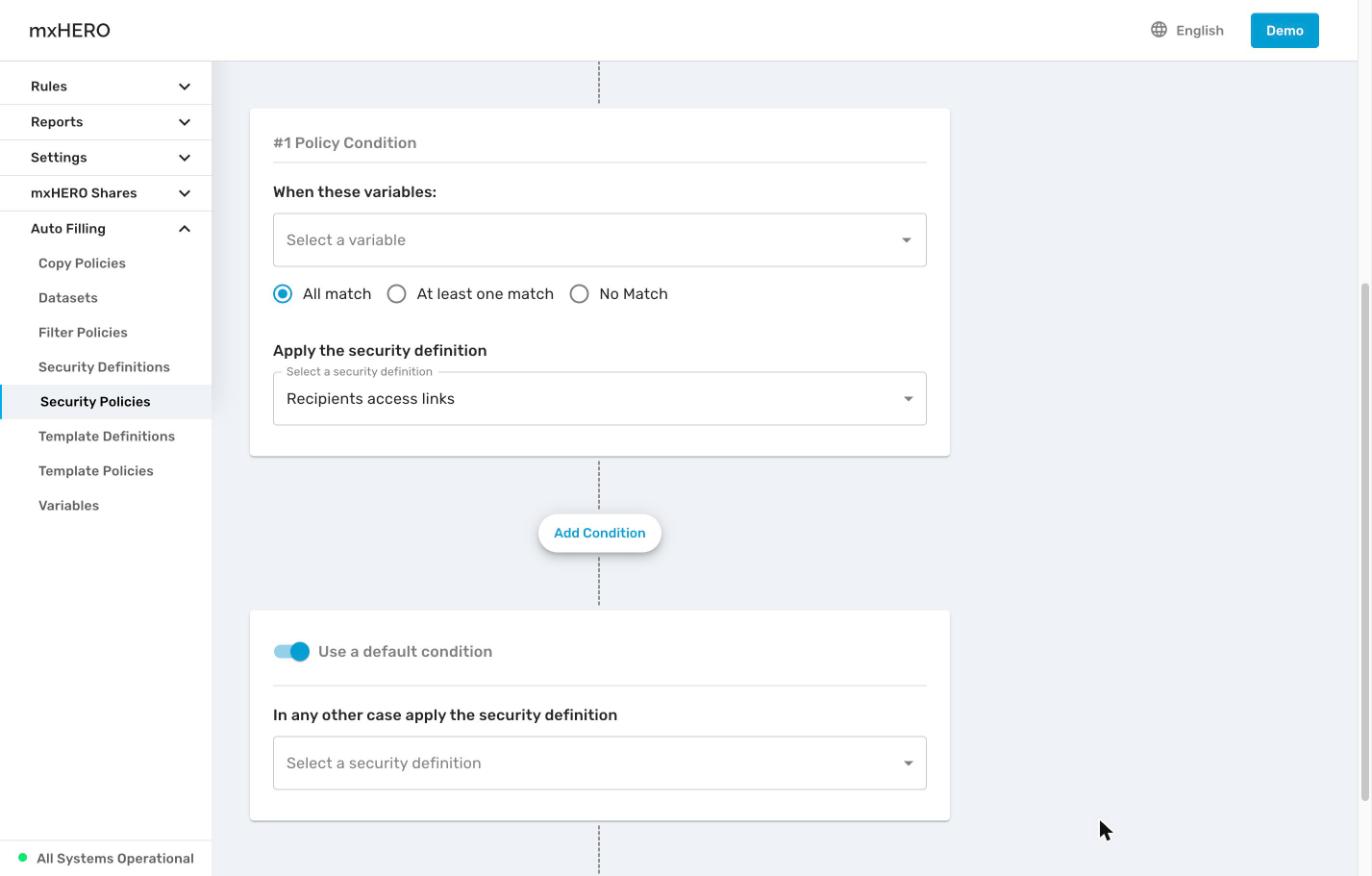The image size is (1372, 876).
Task: Click All Systems Operational status text
Action: pos(115,858)
